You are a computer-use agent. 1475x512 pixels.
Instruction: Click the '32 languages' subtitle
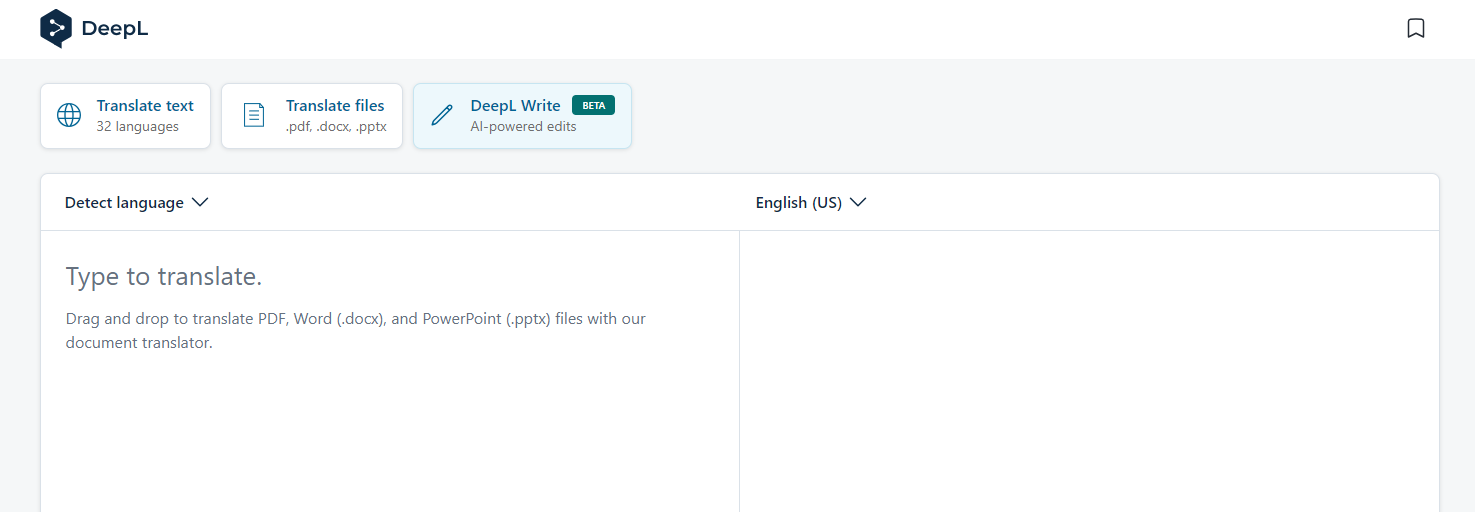[x=138, y=127]
